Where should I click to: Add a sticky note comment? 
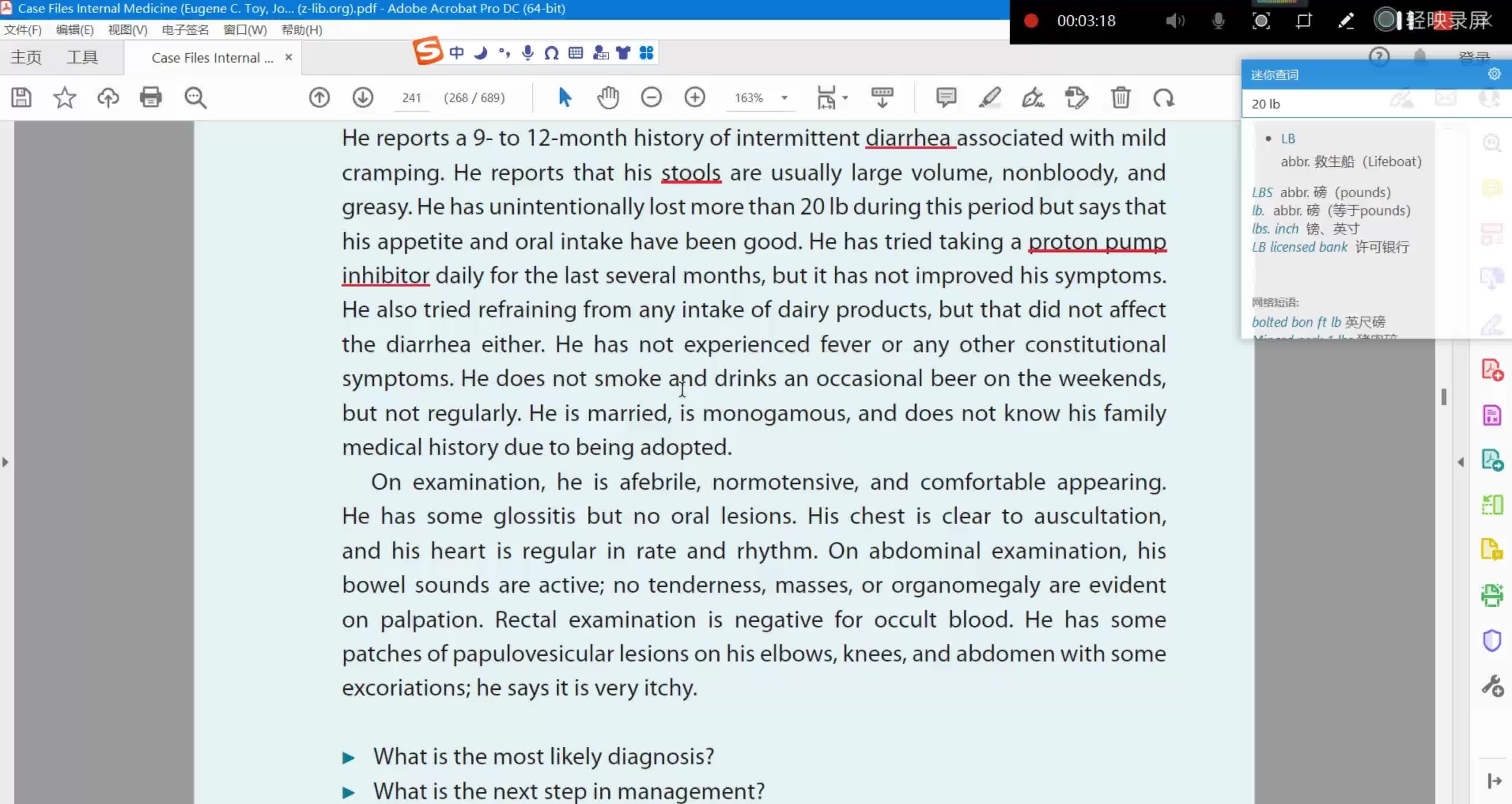coord(946,98)
